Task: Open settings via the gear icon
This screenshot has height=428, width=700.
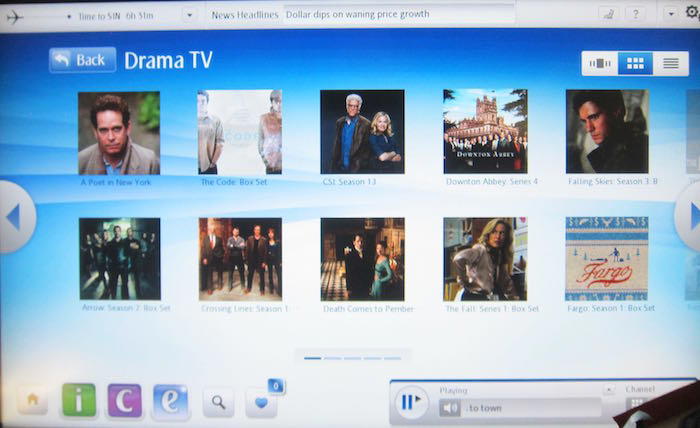Action: pyautogui.click(x=692, y=12)
